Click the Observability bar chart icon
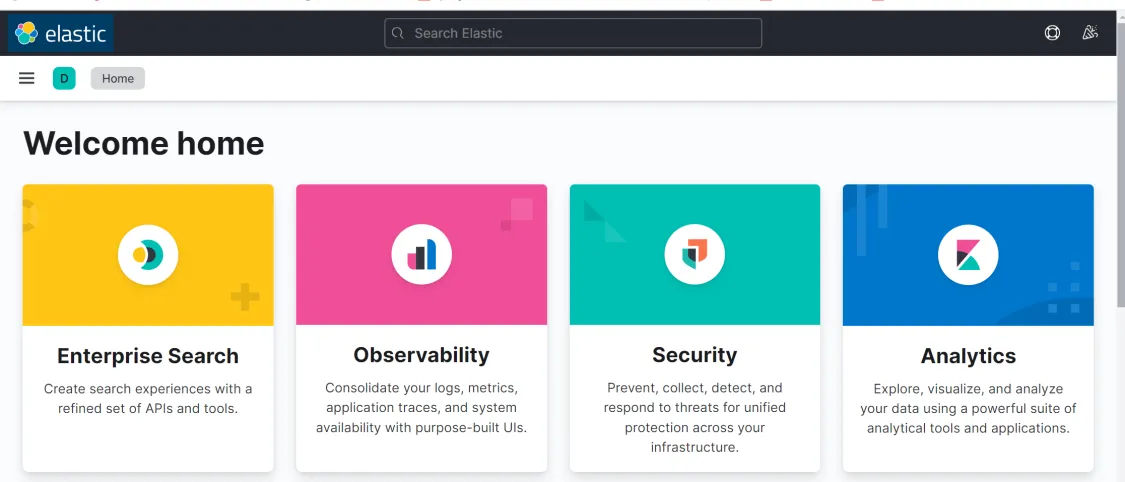The height and width of the screenshot is (482, 1125). tap(421, 255)
